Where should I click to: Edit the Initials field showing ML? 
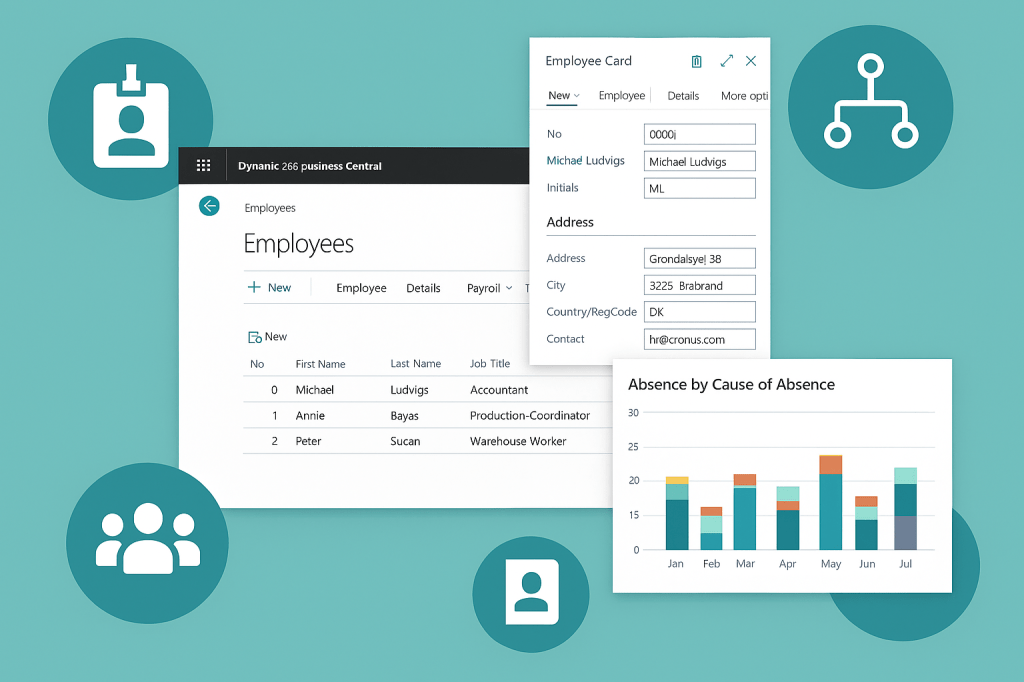[699, 188]
